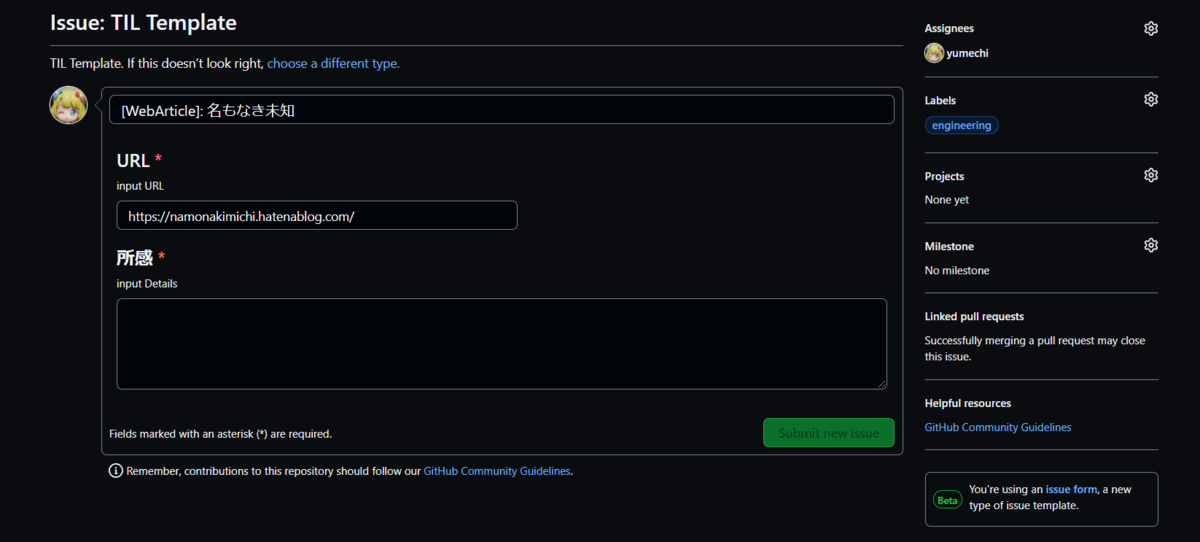1200x542 pixels.
Task: Open the issue form link
Action: click(1071, 490)
